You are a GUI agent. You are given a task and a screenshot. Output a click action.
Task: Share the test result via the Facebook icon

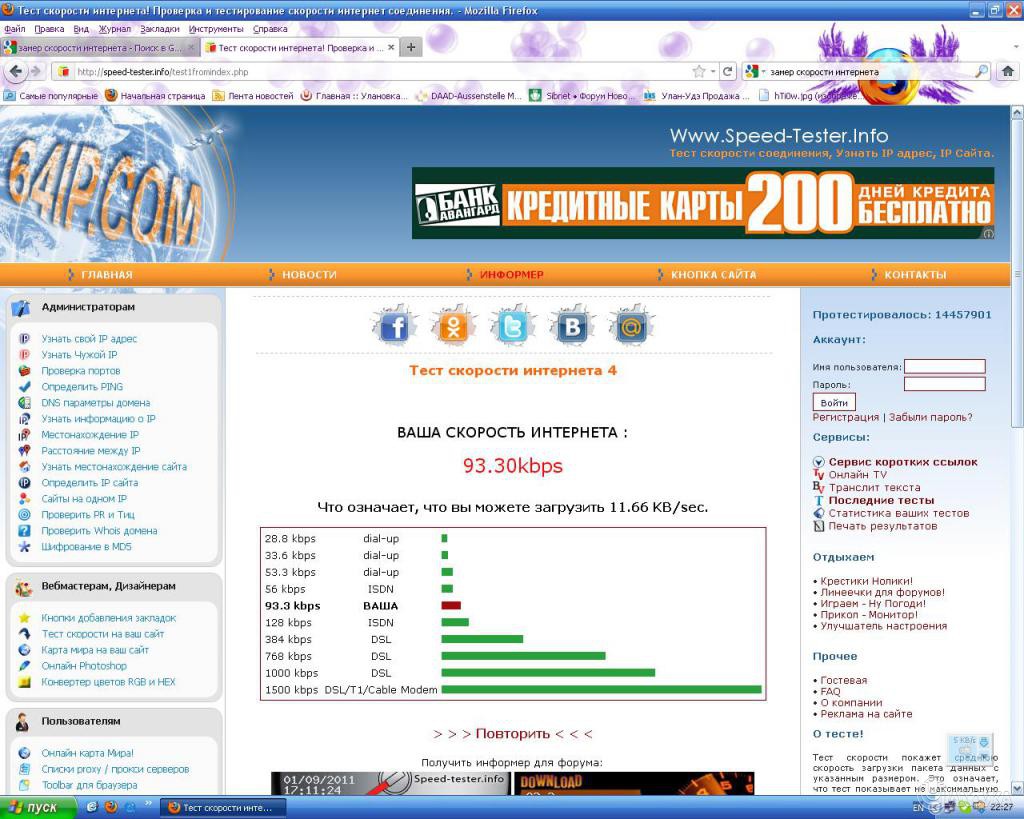pyautogui.click(x=394, y=326)
